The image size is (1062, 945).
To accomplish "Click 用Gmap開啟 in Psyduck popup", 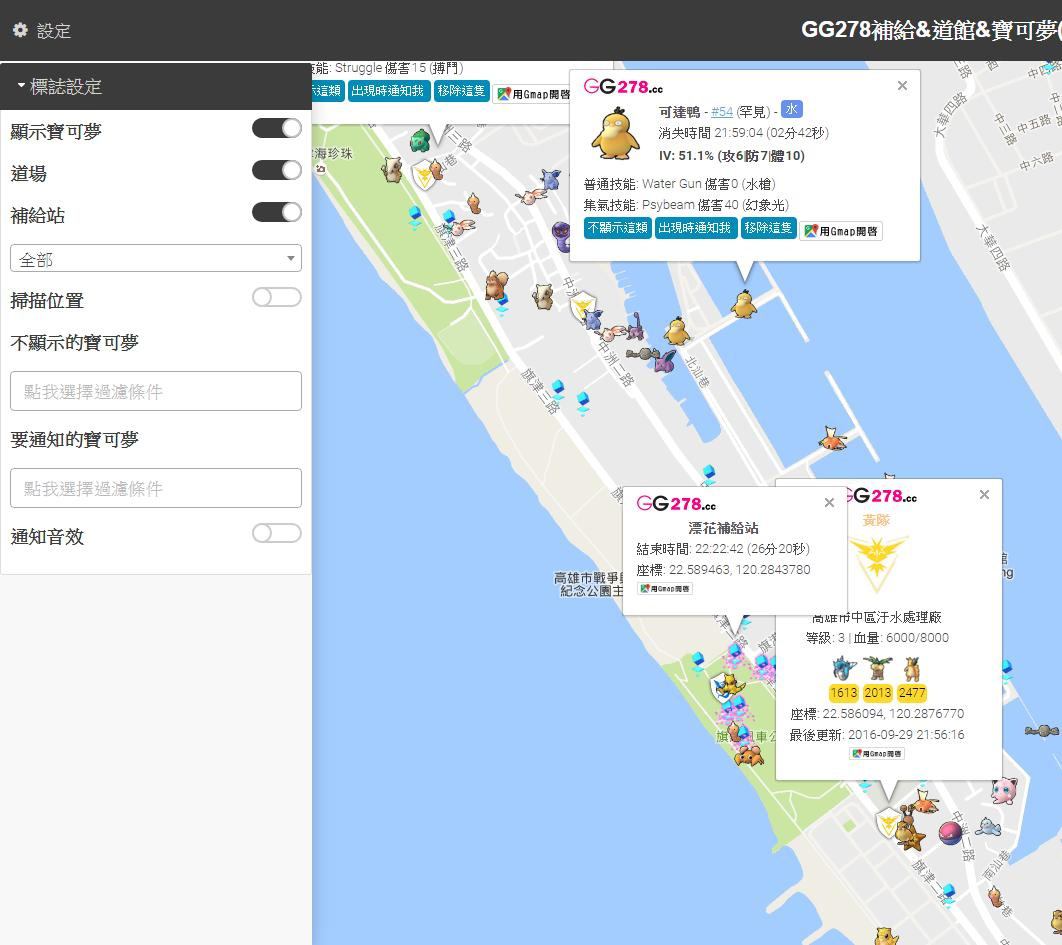I will (841, 231).
